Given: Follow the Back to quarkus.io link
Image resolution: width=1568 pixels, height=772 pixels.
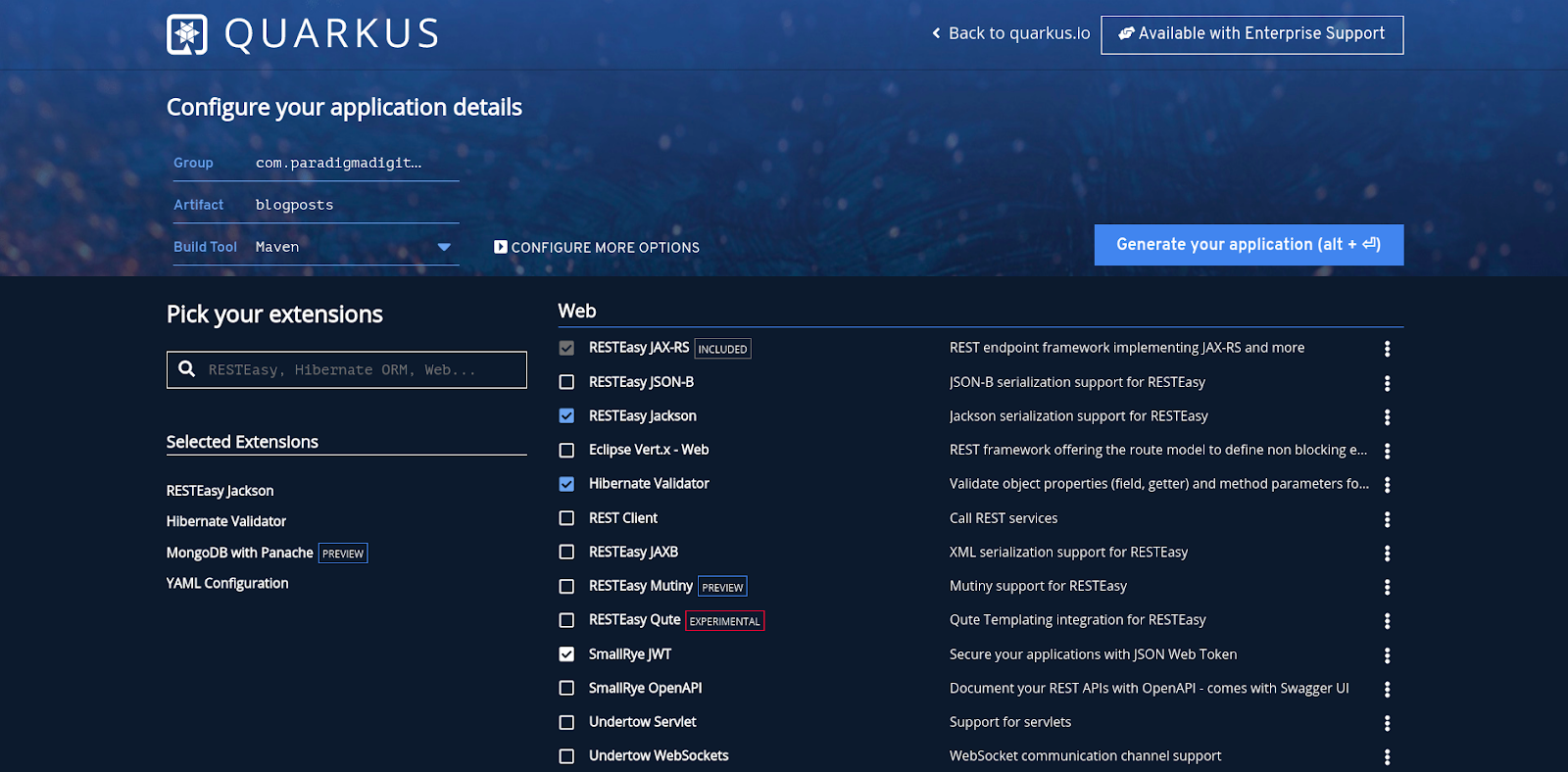Looking at the screenshot, I should 1010,33.
